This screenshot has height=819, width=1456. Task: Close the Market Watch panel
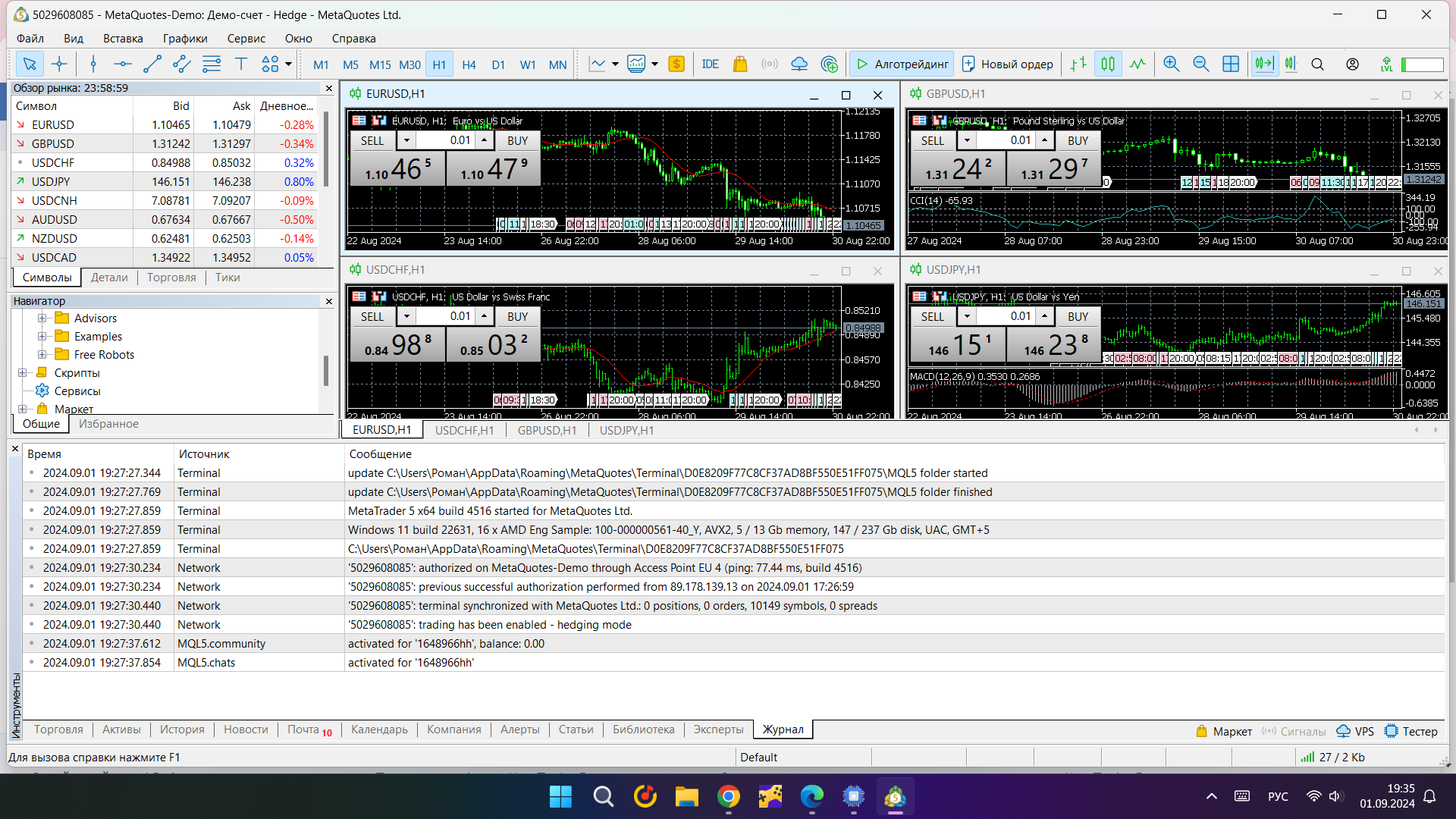[329, 89]
